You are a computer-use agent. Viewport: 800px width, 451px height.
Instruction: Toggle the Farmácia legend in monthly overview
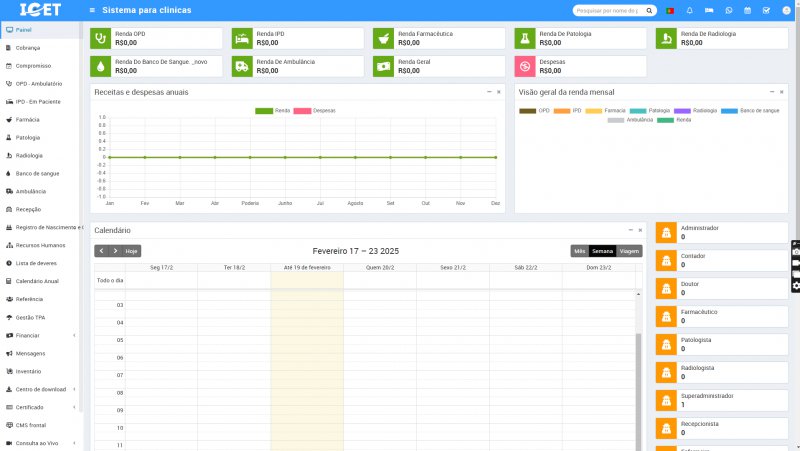606,110
